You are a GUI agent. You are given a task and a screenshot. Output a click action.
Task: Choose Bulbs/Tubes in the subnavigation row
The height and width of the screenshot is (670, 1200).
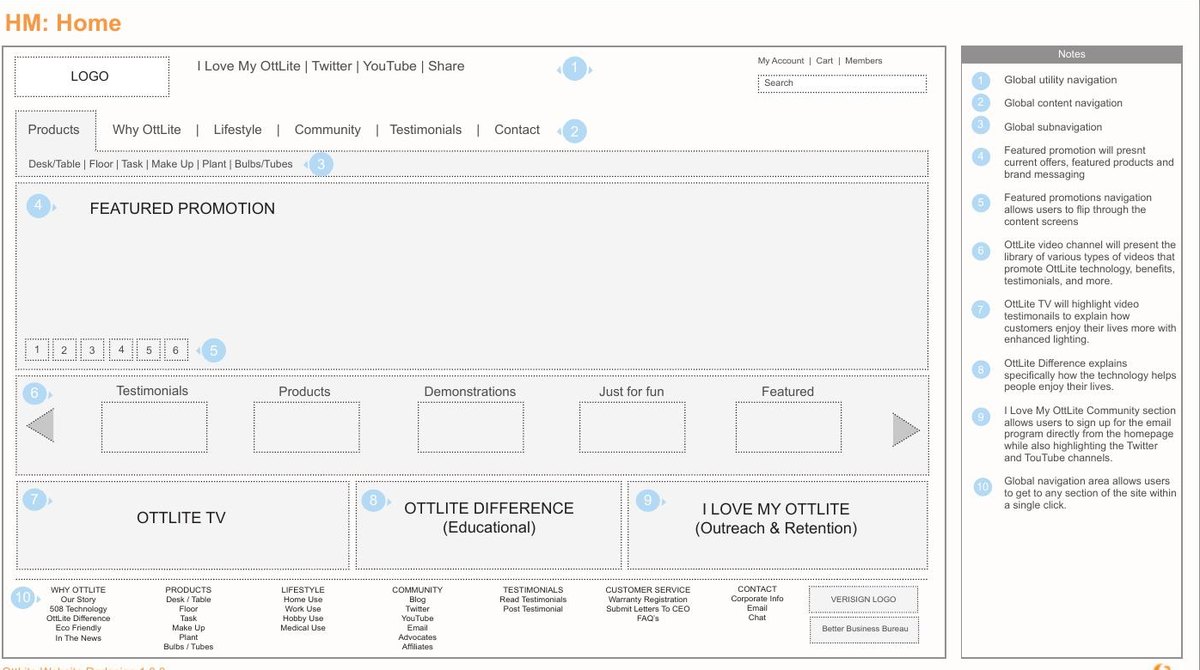pos(264,164)
